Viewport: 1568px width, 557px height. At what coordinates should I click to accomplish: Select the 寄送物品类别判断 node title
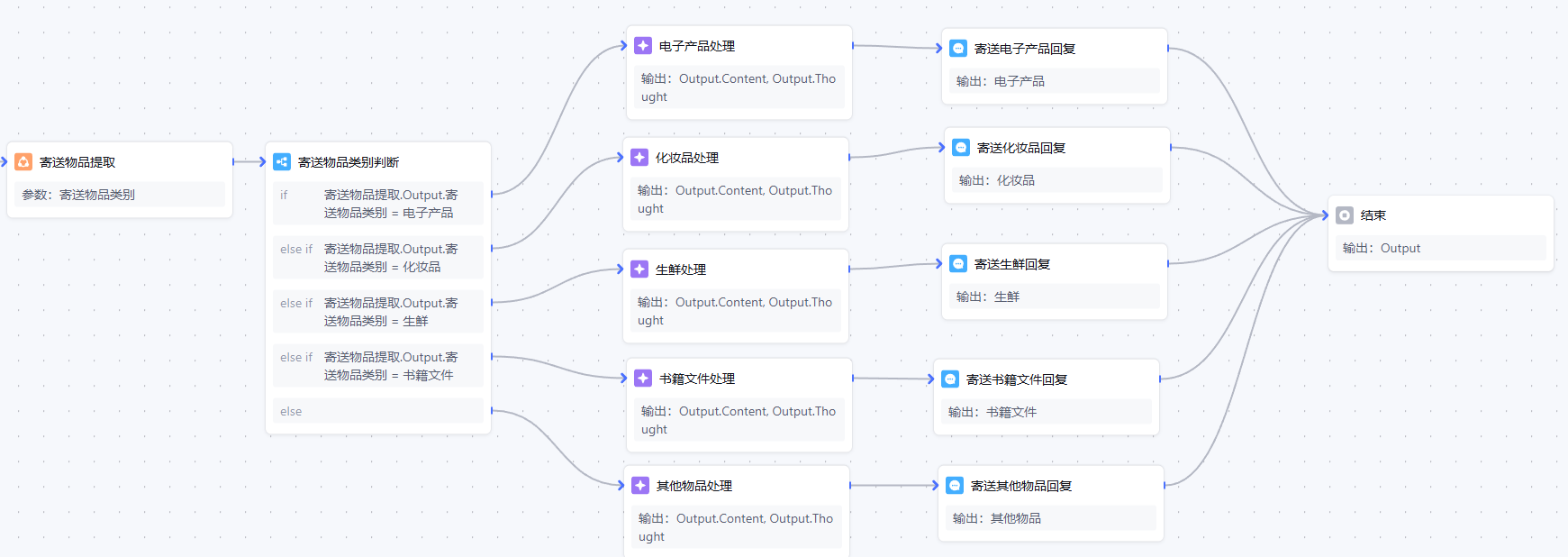tap(349, 162)
